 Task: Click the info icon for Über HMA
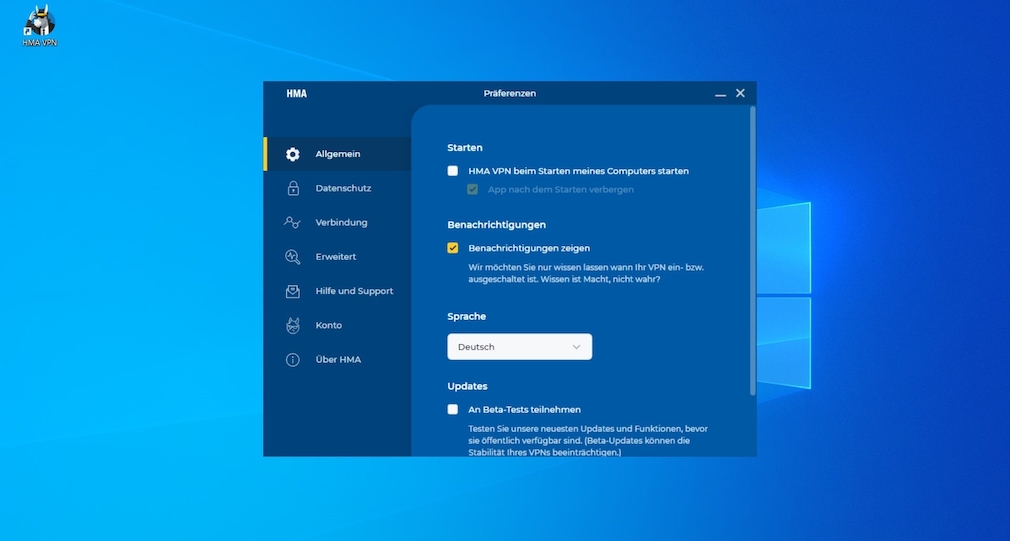point(293,360)
